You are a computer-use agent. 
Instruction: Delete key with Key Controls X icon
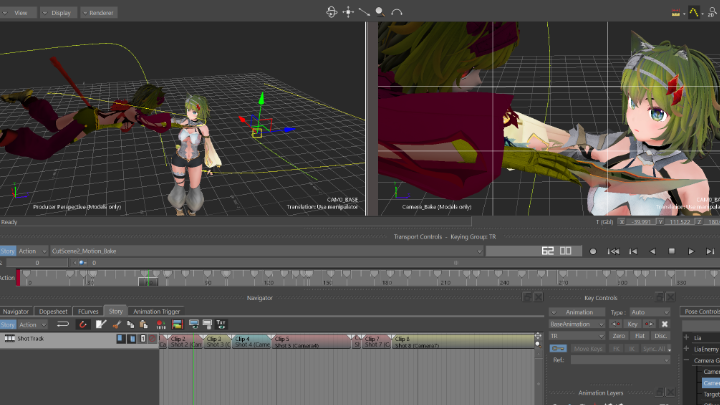(664, 324)
